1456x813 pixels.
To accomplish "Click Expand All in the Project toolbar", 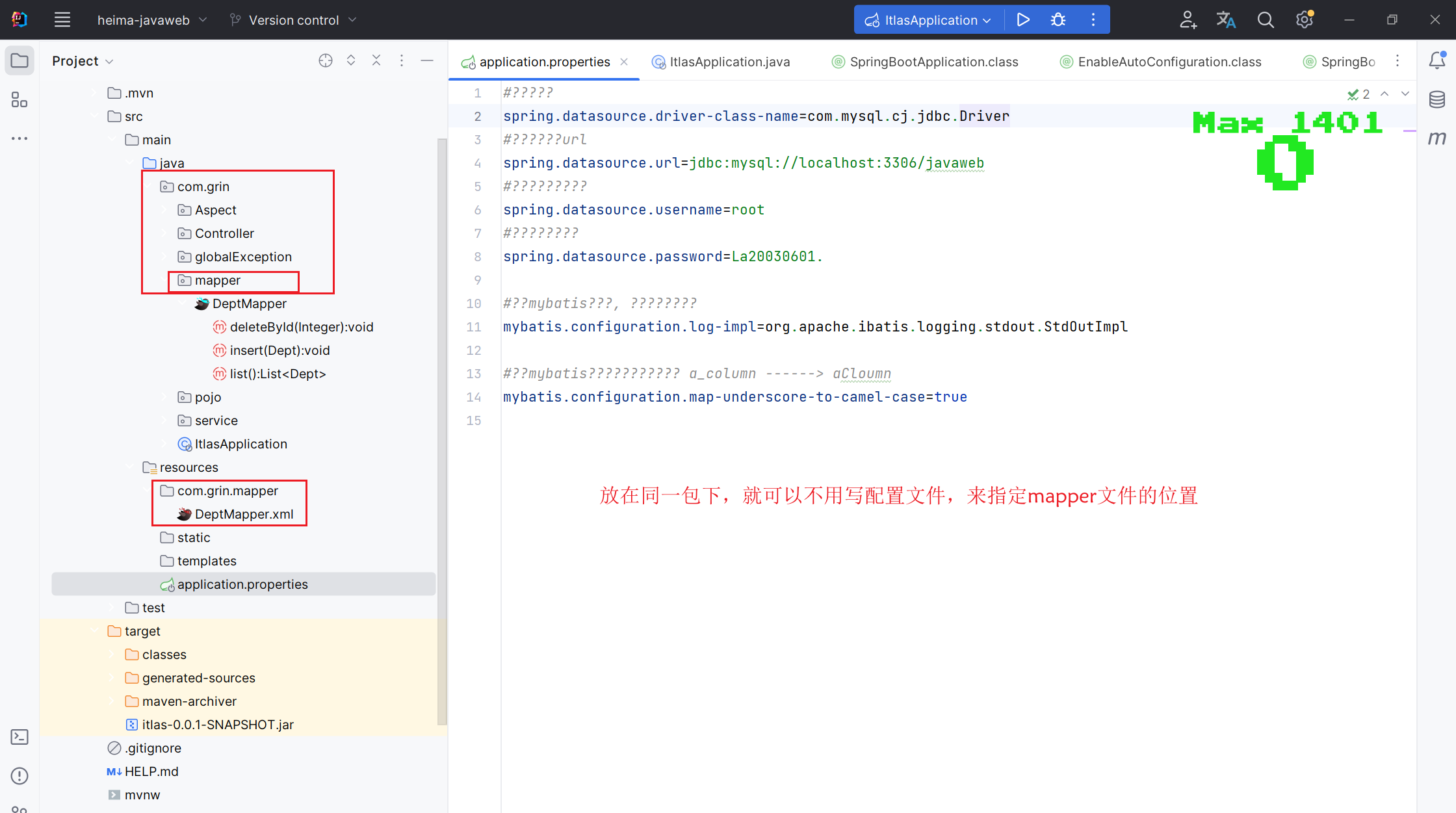I will tap(351, 60).
